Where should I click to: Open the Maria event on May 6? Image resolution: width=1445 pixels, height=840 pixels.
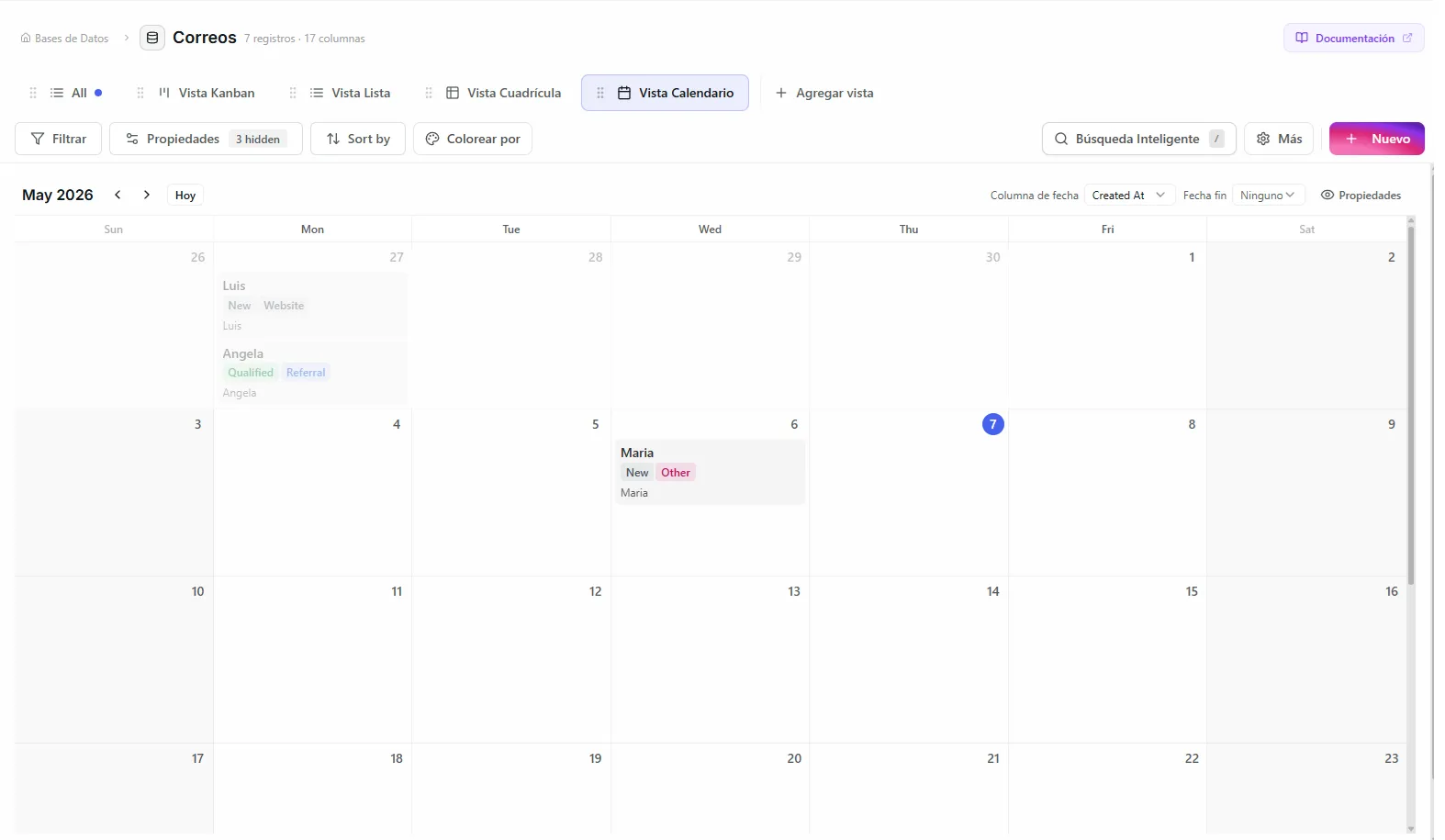[x=711, y=472]
